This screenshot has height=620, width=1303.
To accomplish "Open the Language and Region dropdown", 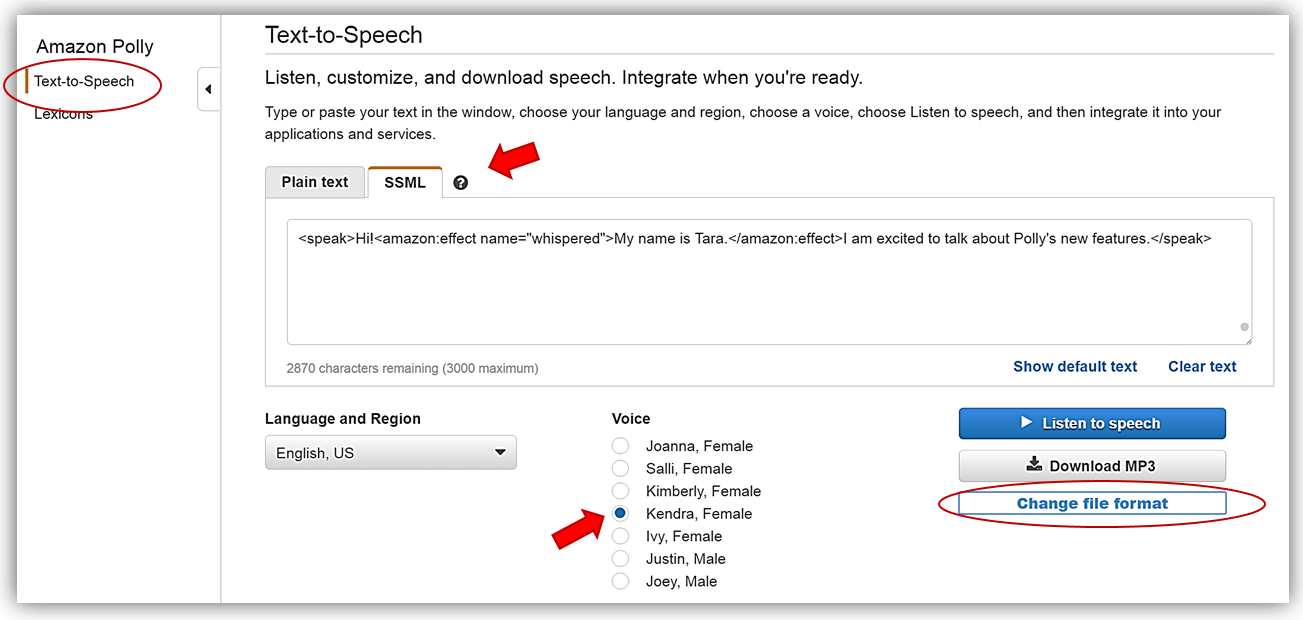I will pos(390,453).
